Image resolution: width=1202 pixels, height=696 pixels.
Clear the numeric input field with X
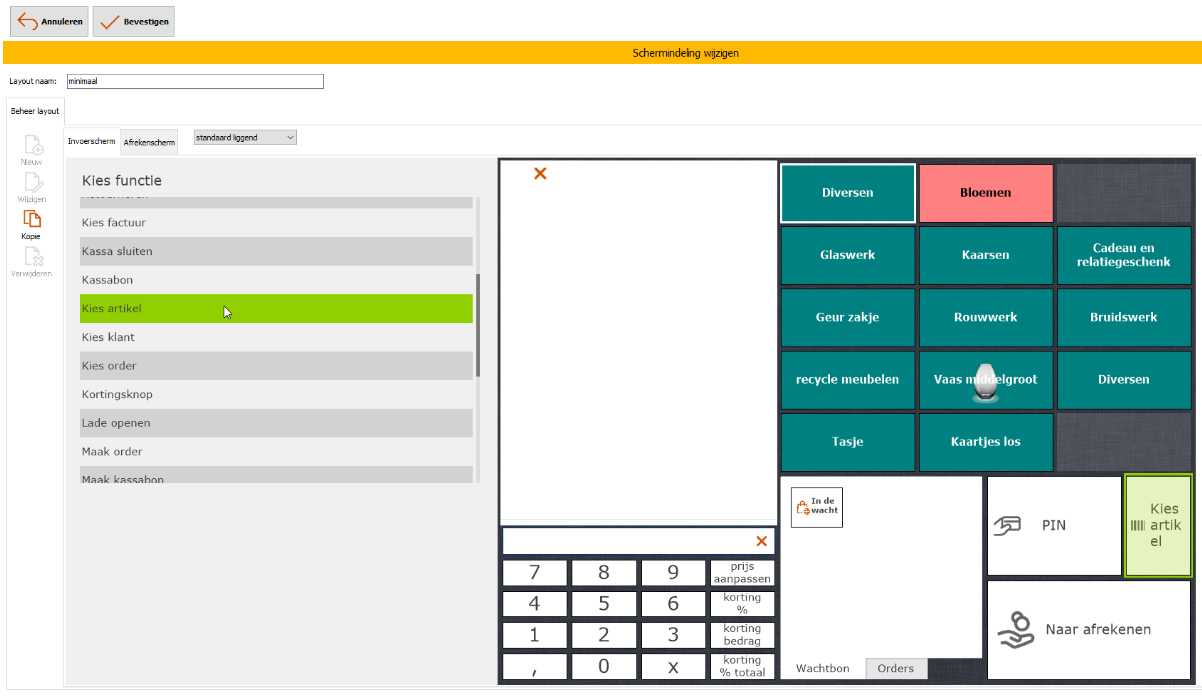pos(761,541)
